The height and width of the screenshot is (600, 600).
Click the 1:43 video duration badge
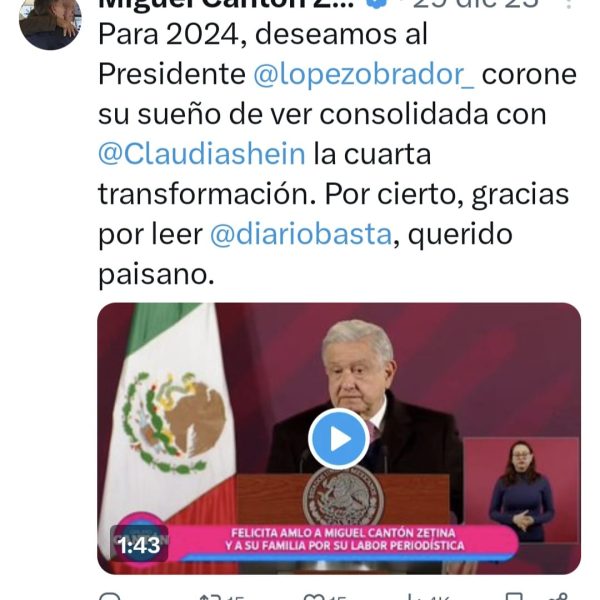139,545
